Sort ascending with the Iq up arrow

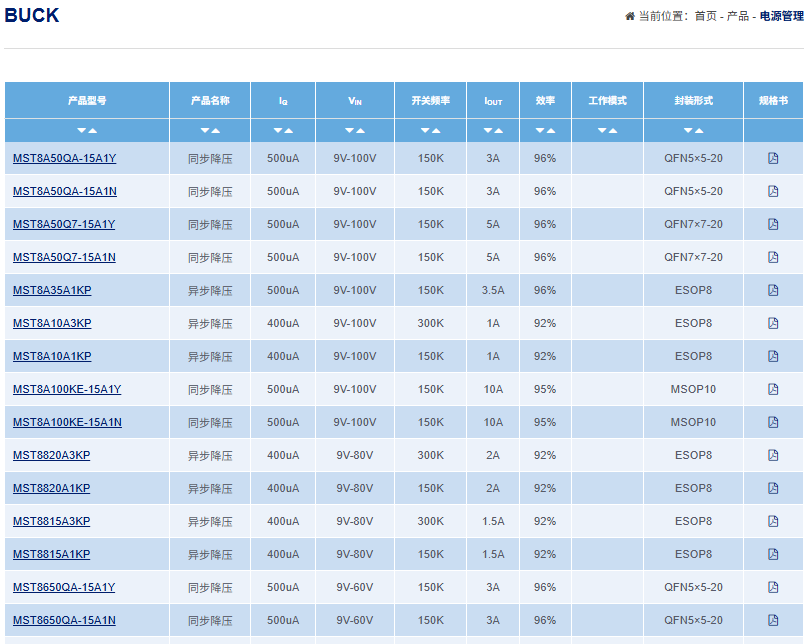tap(288, 131)
